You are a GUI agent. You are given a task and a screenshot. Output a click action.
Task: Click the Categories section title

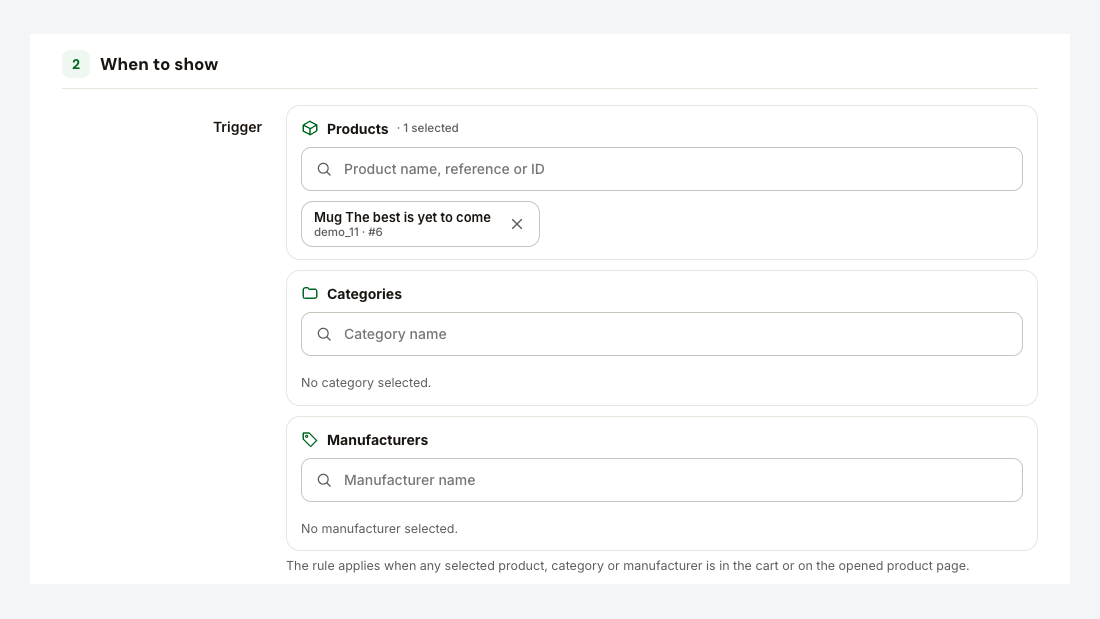click(x=364, y=294)
